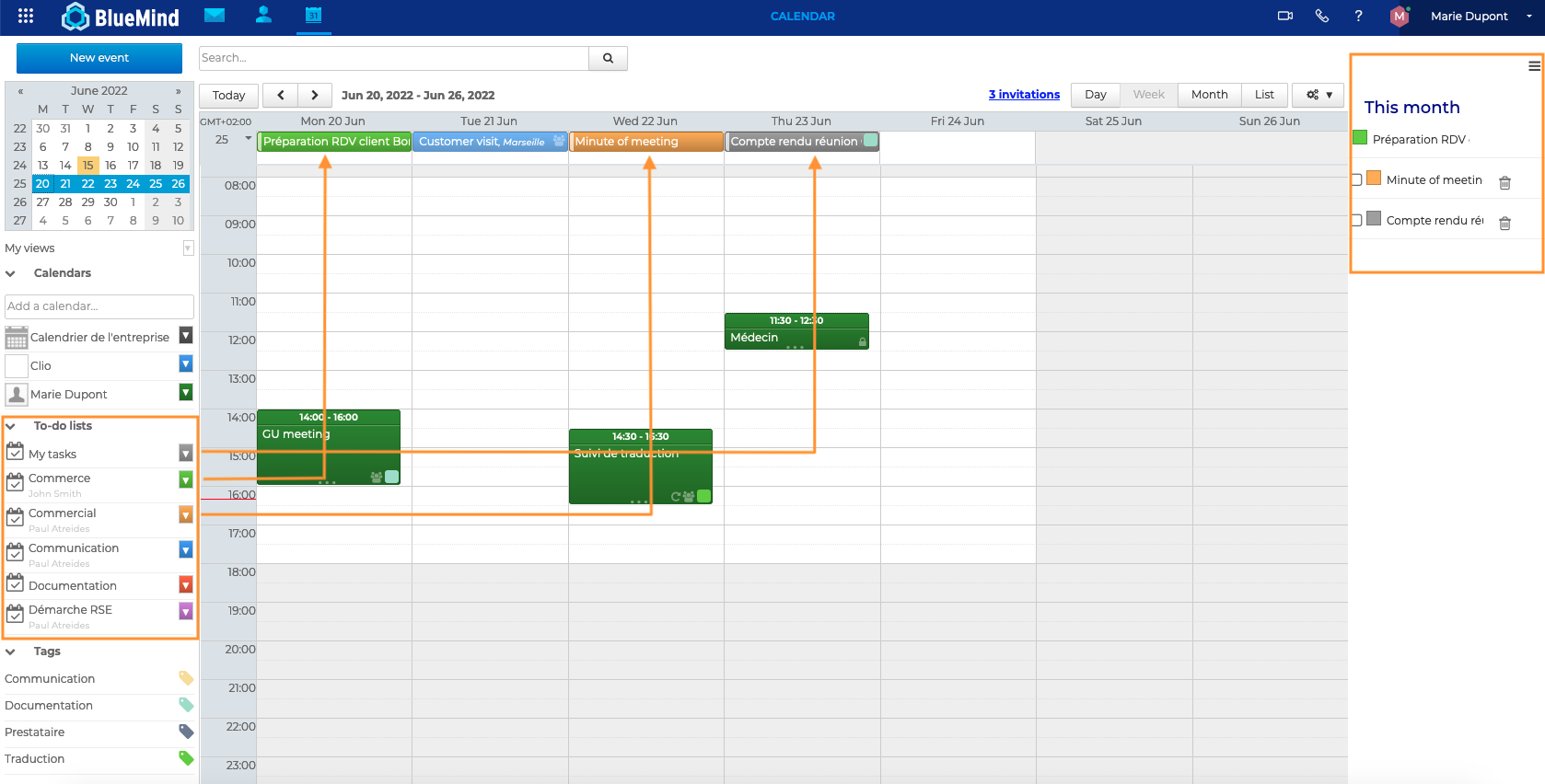Open the Mail app icon
Screen dimensions: 1545x784
tap(215, 15)
